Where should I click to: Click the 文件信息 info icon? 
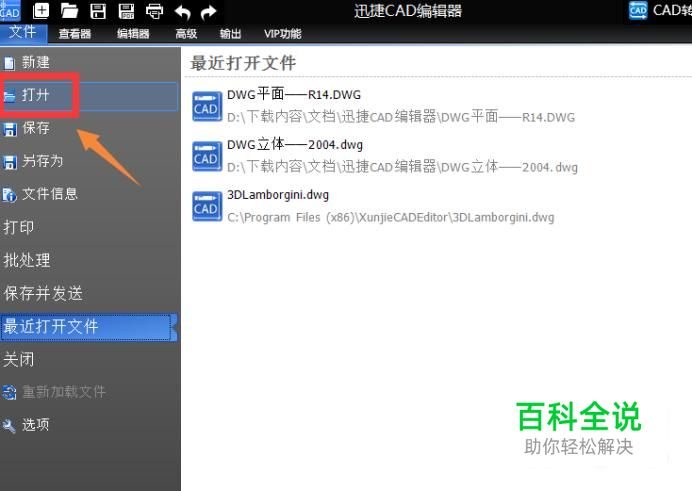[x=9, y=195]
